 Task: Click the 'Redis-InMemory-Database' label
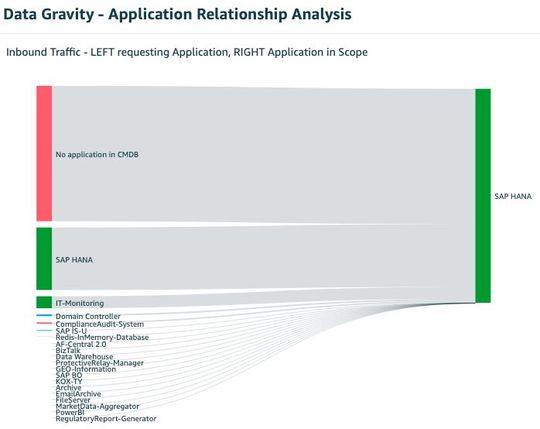pos(102,337)
